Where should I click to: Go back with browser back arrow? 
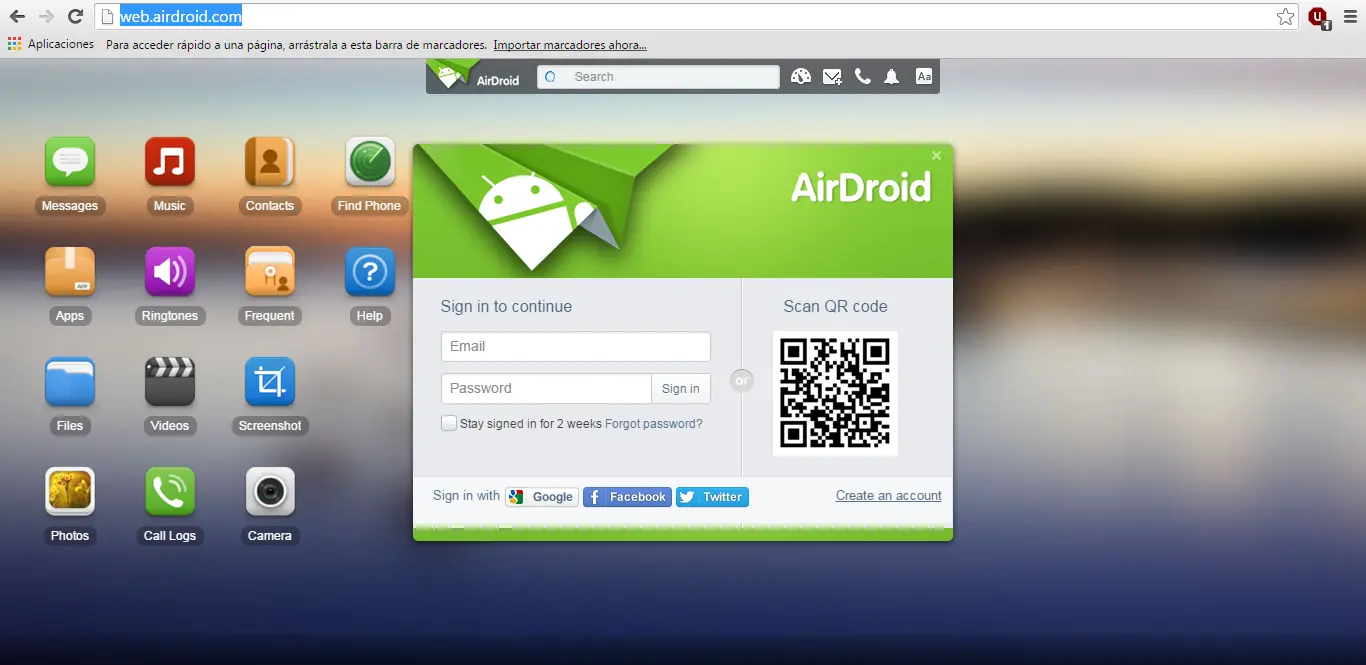coord(17,16)
